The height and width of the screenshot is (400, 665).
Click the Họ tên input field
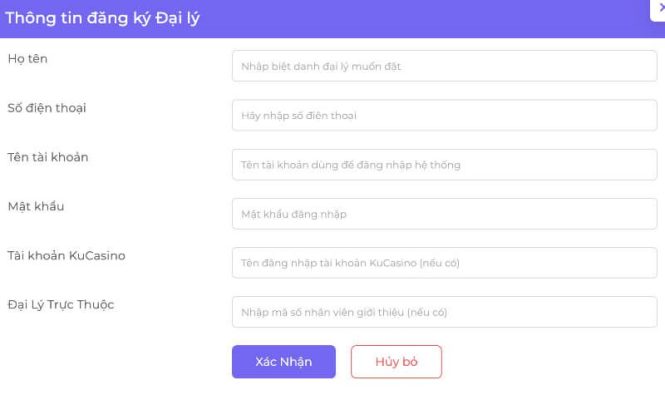445,67
